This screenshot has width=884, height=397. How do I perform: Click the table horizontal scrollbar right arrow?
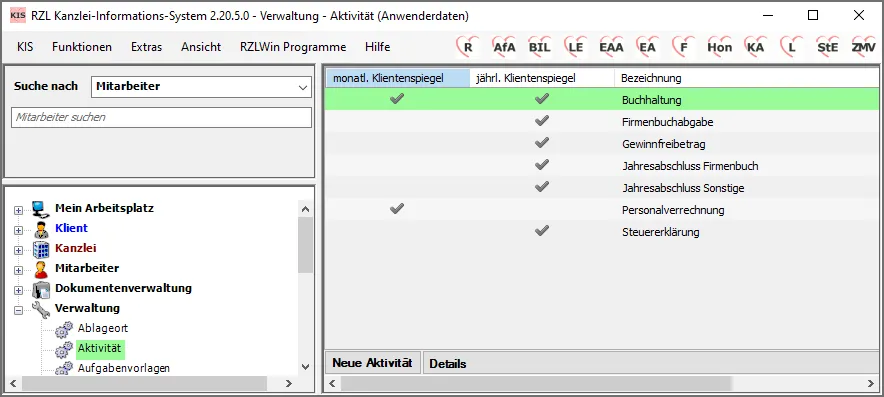pyautogui.click(x=872, y=383)
